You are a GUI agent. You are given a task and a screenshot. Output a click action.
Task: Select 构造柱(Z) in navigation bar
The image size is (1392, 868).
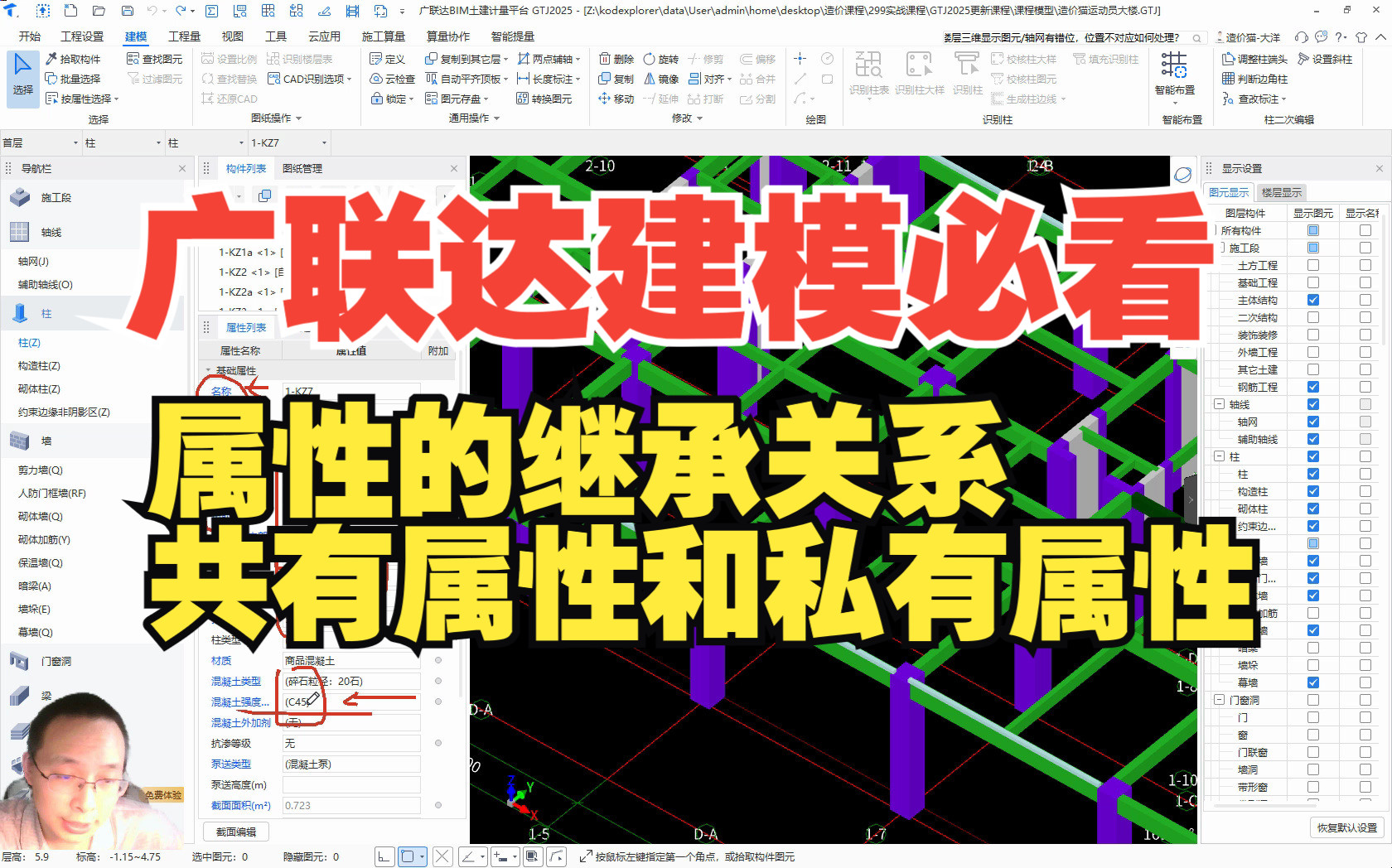[39, 365]
